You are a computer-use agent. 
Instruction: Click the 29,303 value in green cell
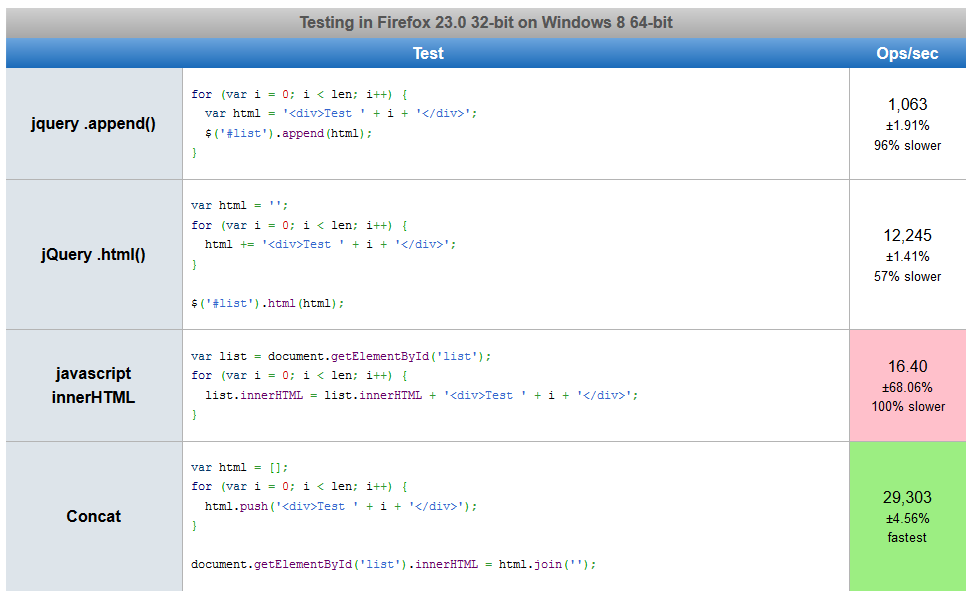click(x=907, y=497)
